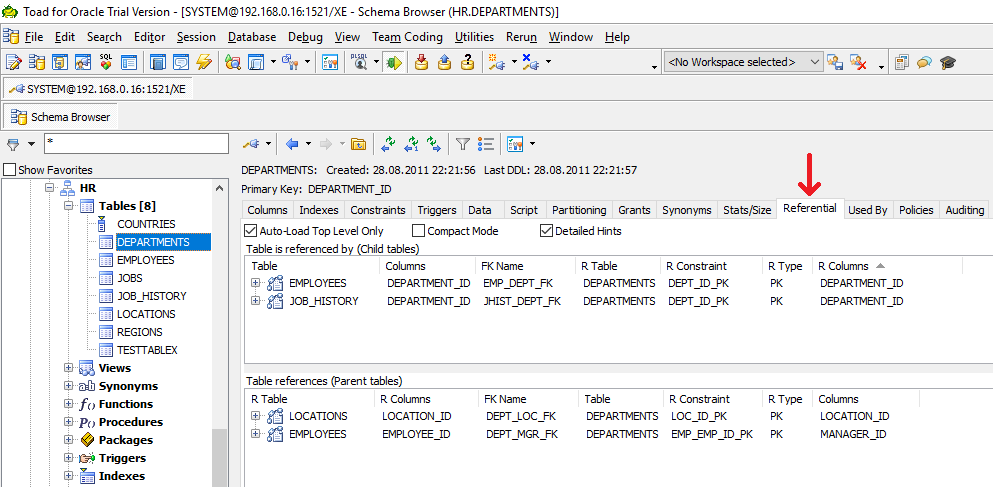Open the Database menu
This screenshot has width=993, height=487.
click(x=252, y=37)
